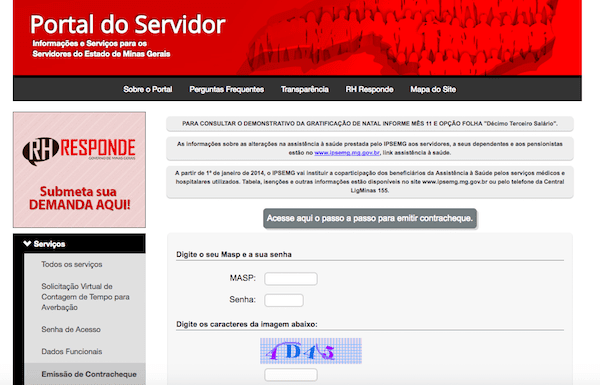Open Solicitação Virtual de Contagem de Tempo

point(85,297)
